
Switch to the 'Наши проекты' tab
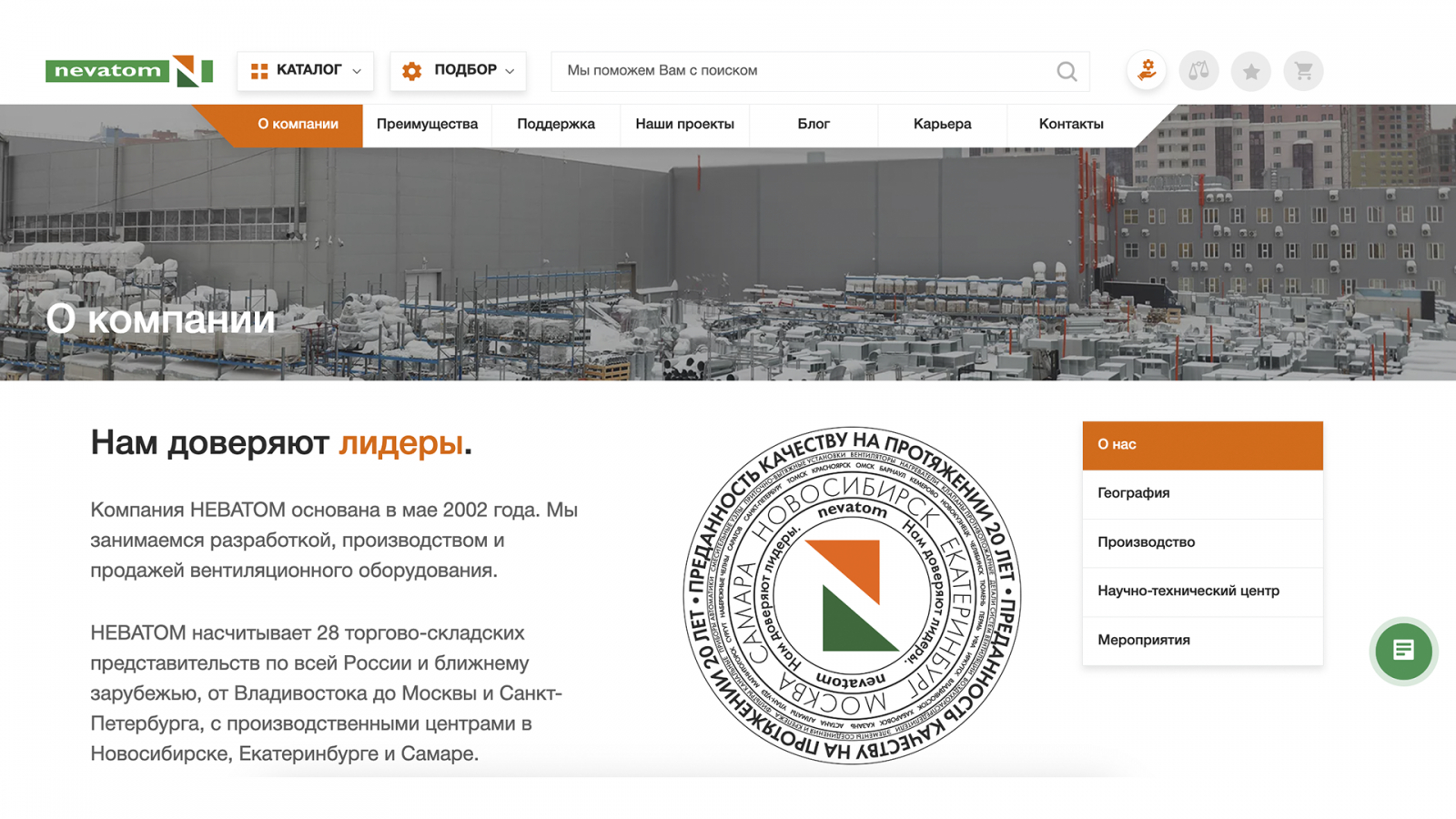pyautogui.click(x=685, y=125)
